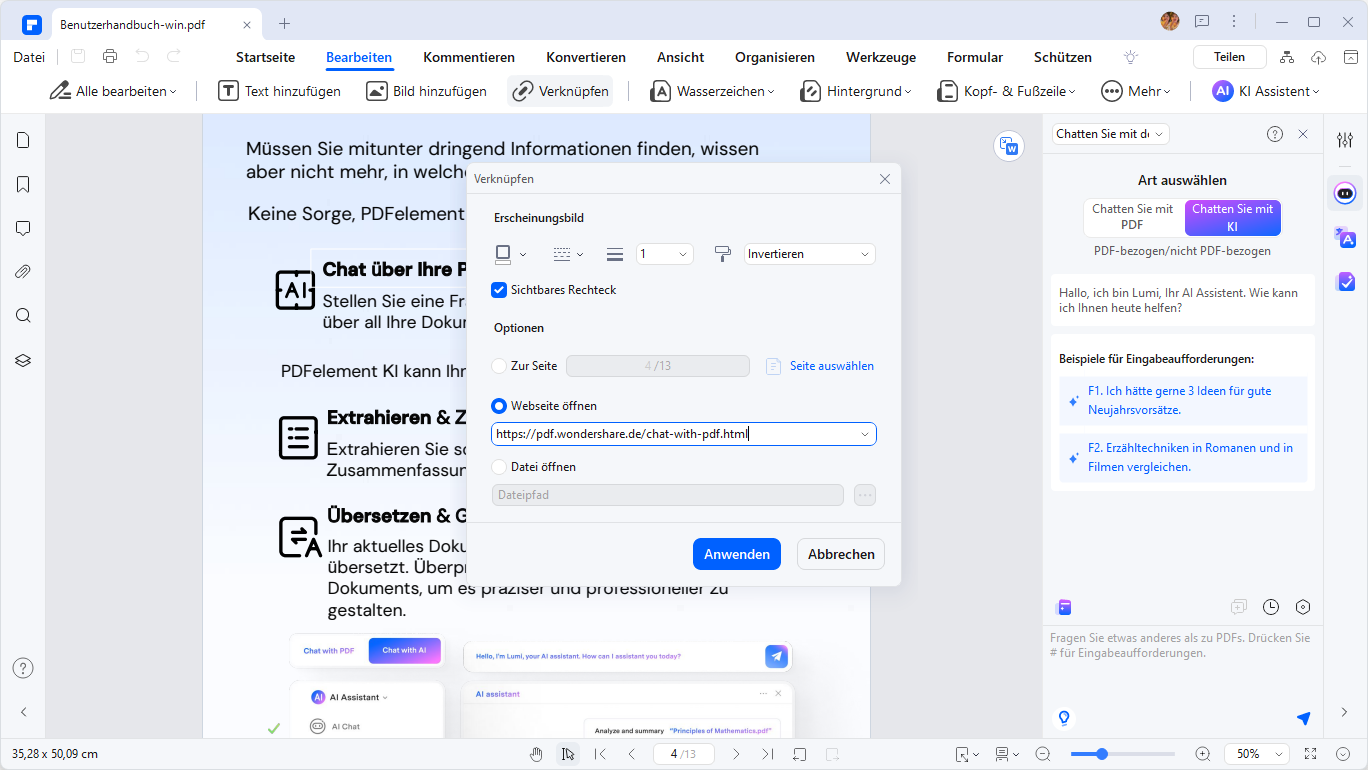Click the undo arrow icon
Image resolution: width=1368 pixels, height=770 pixels.
[142, 57]
